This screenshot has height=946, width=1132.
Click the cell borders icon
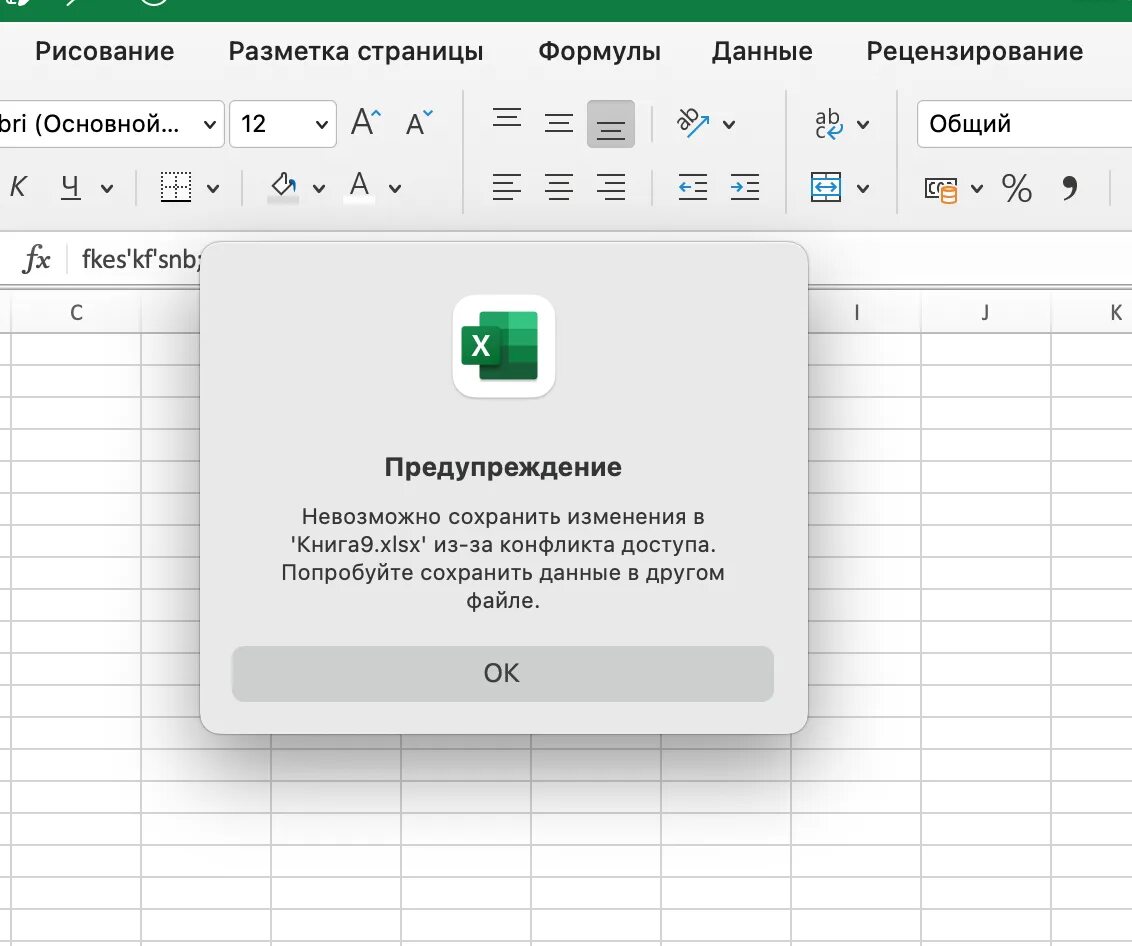click(x=175, y=187)
